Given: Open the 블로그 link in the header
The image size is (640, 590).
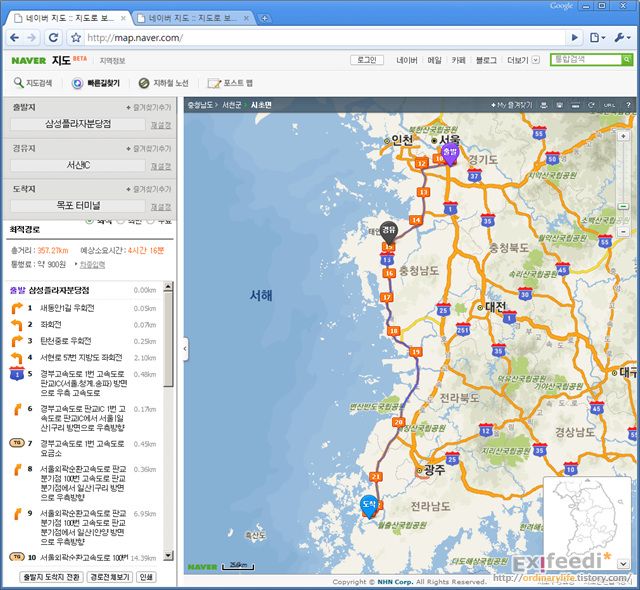Looking at the screenshot, I should point(486,60).
